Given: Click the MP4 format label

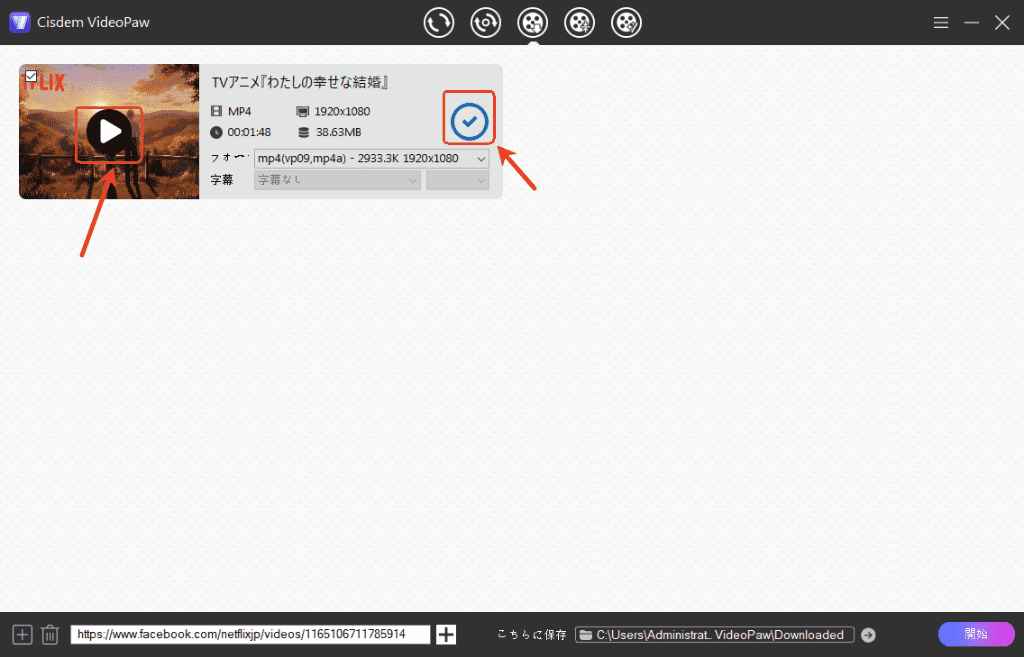Looking at the screenshot, I should tap(240, 112).
